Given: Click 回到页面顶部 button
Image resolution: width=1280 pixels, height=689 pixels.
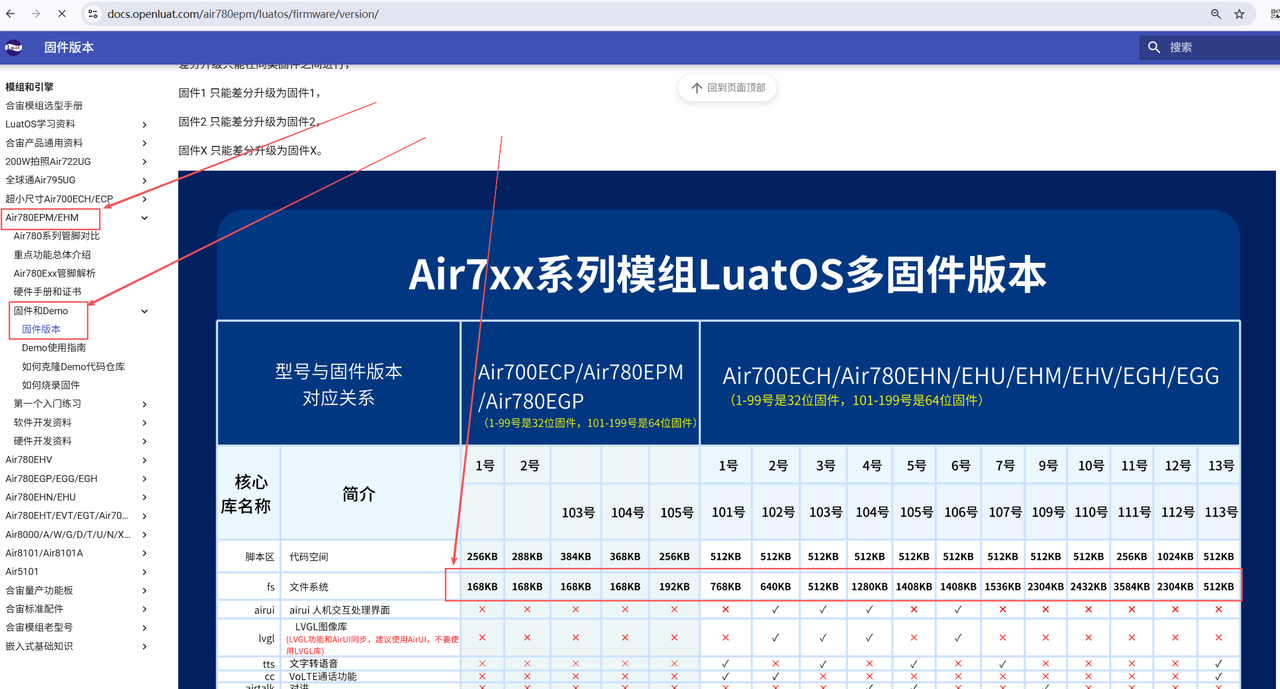Looking at the screenshot, I should (x=727, y=88).
